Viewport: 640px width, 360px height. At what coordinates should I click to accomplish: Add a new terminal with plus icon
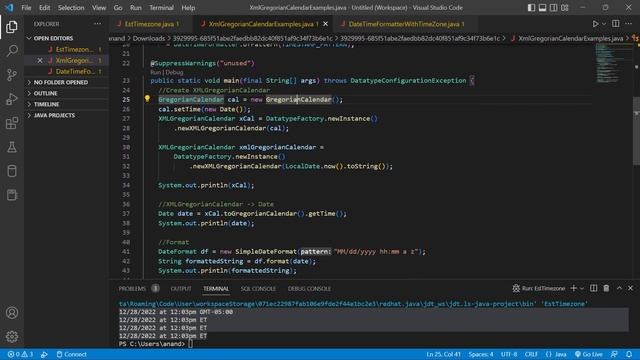[573, 288]
